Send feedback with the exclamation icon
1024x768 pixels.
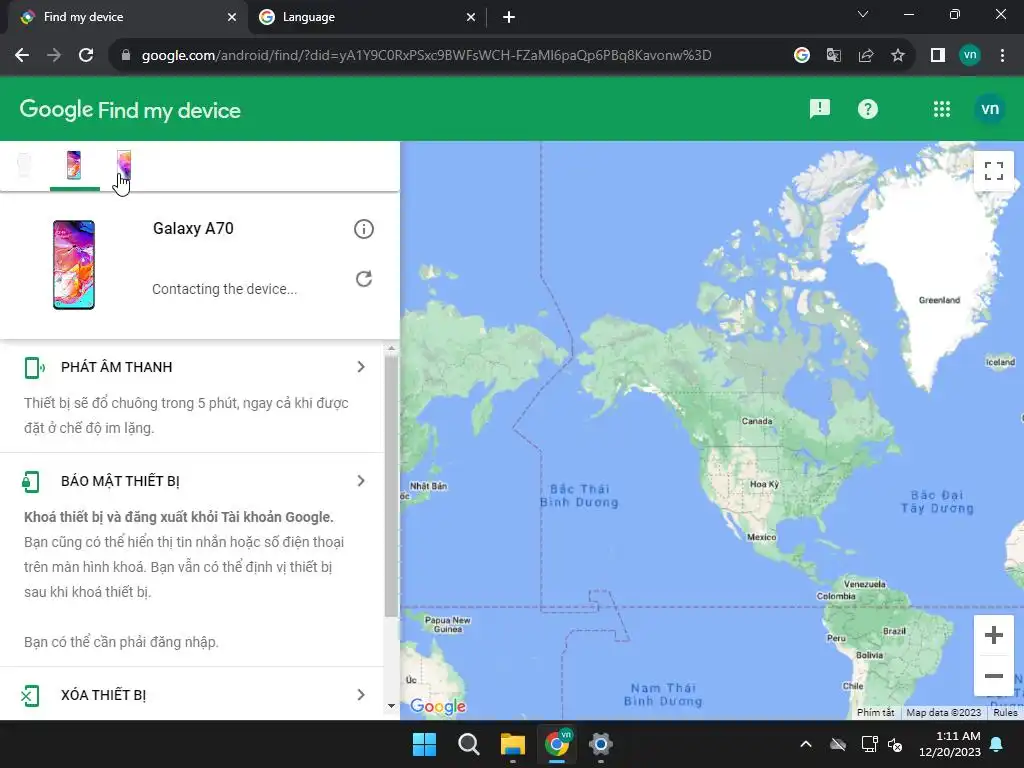(x=820, y=109)
